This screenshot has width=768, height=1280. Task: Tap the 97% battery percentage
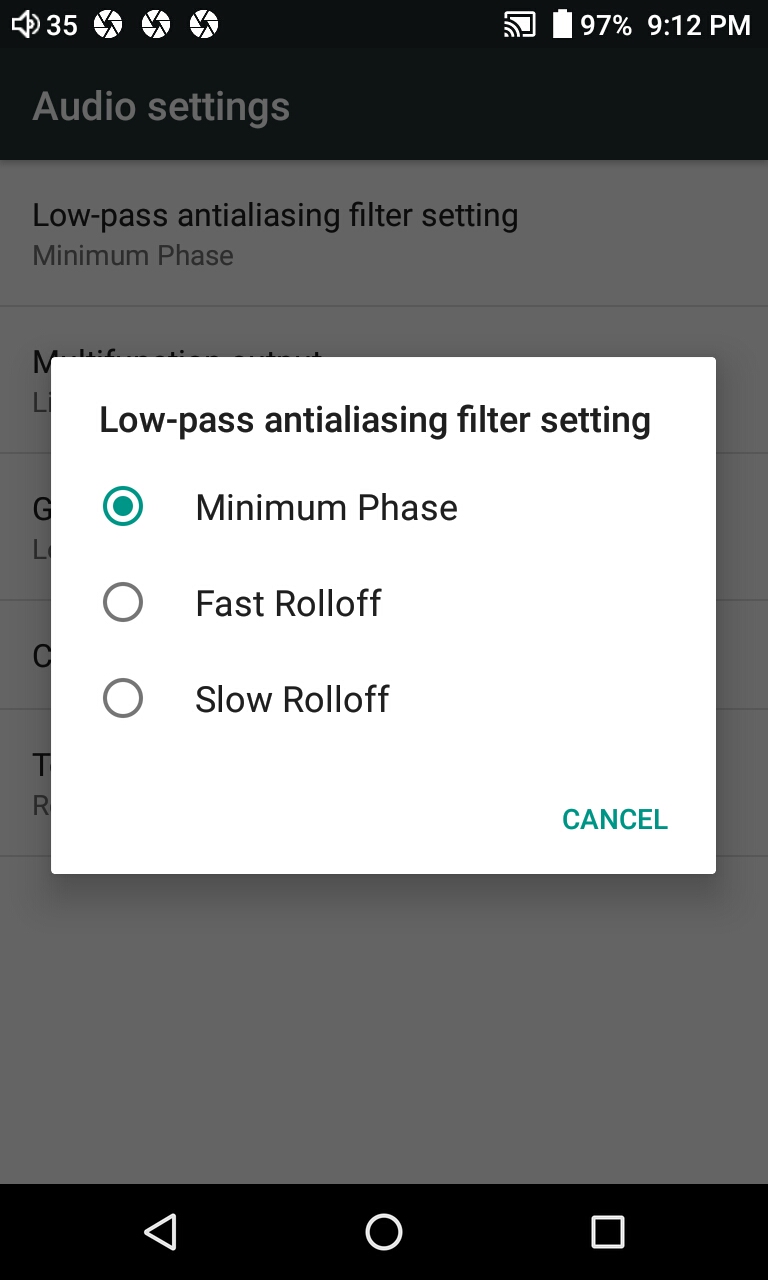(x=606, y=25)
